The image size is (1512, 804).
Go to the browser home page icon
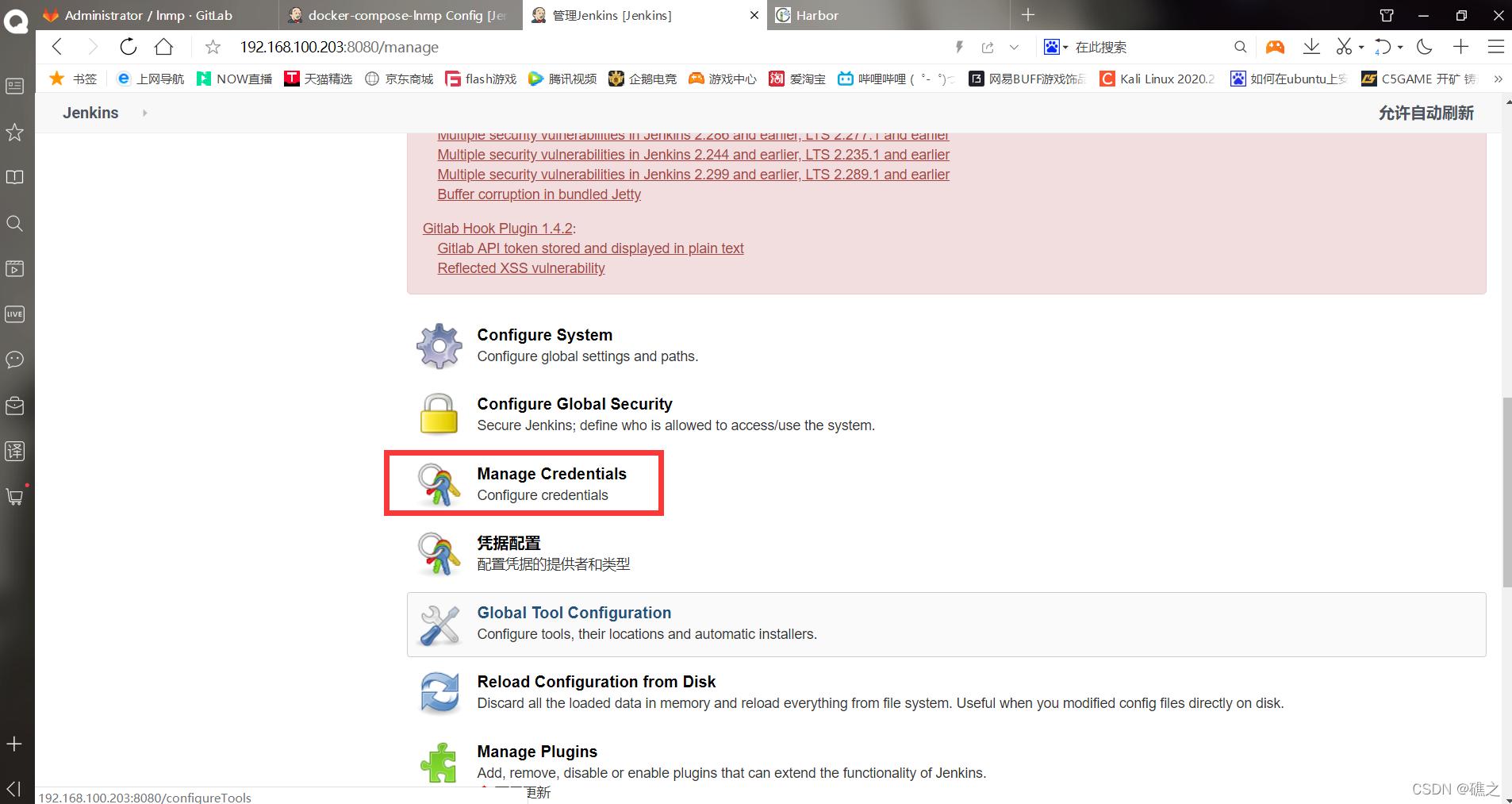(163, 47)
